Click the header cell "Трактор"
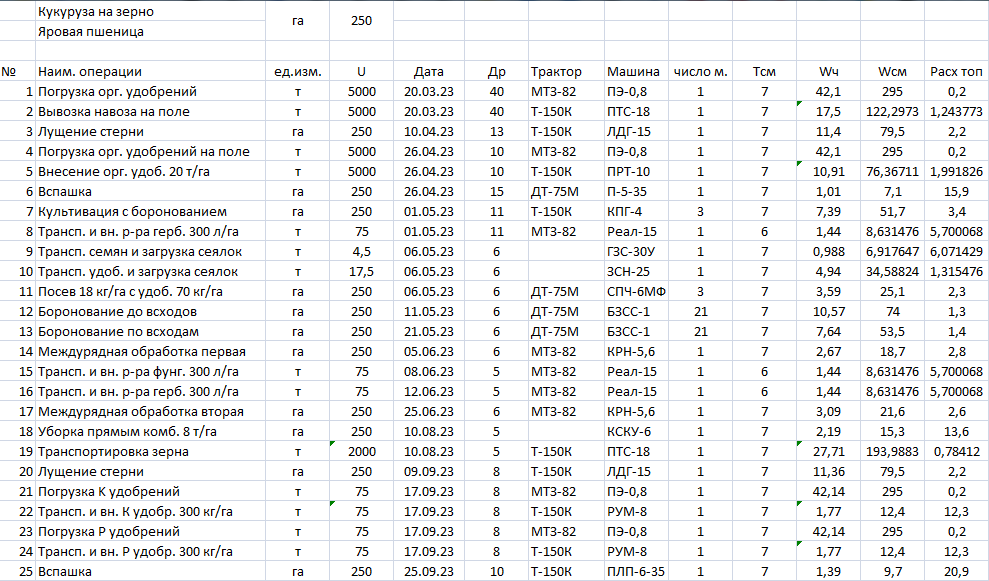This screenshot has height=581, width=989. click(x=566, y=71)
